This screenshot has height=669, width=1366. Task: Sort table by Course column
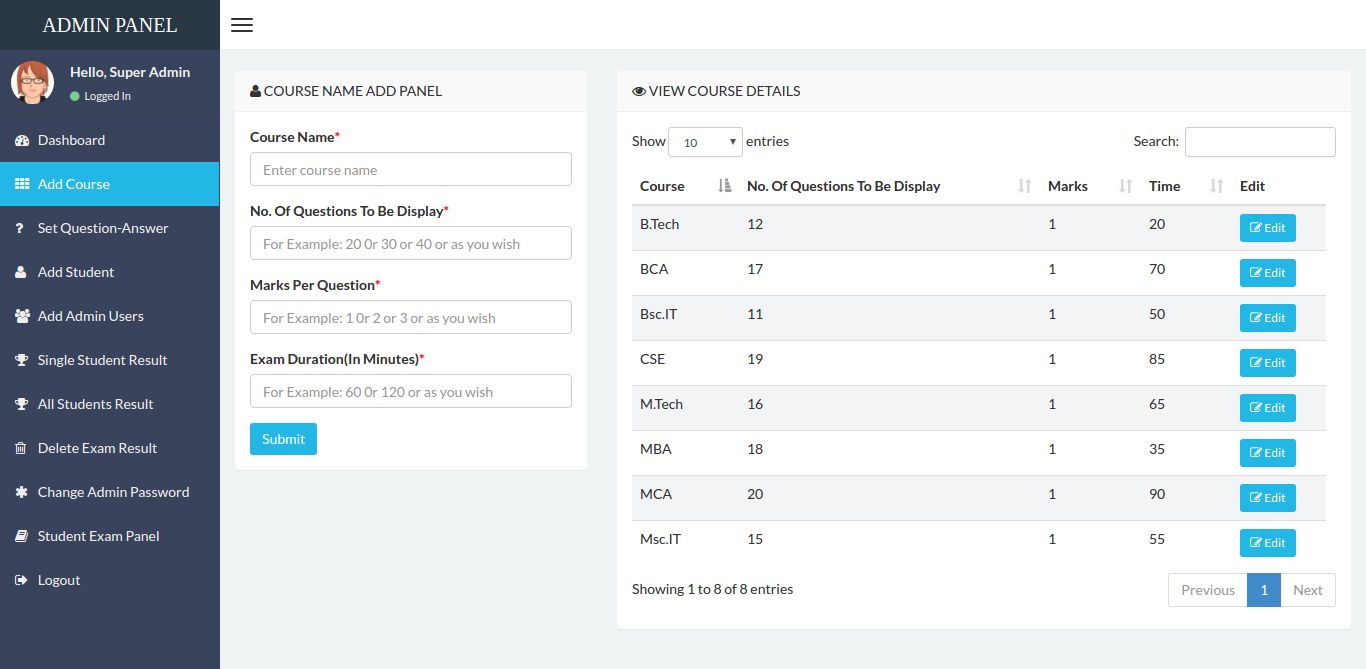(x=685, y=186)
